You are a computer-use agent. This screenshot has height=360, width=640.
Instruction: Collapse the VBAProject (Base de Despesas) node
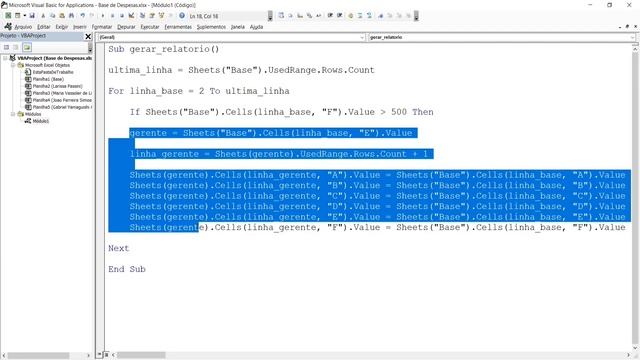point(5,58)
